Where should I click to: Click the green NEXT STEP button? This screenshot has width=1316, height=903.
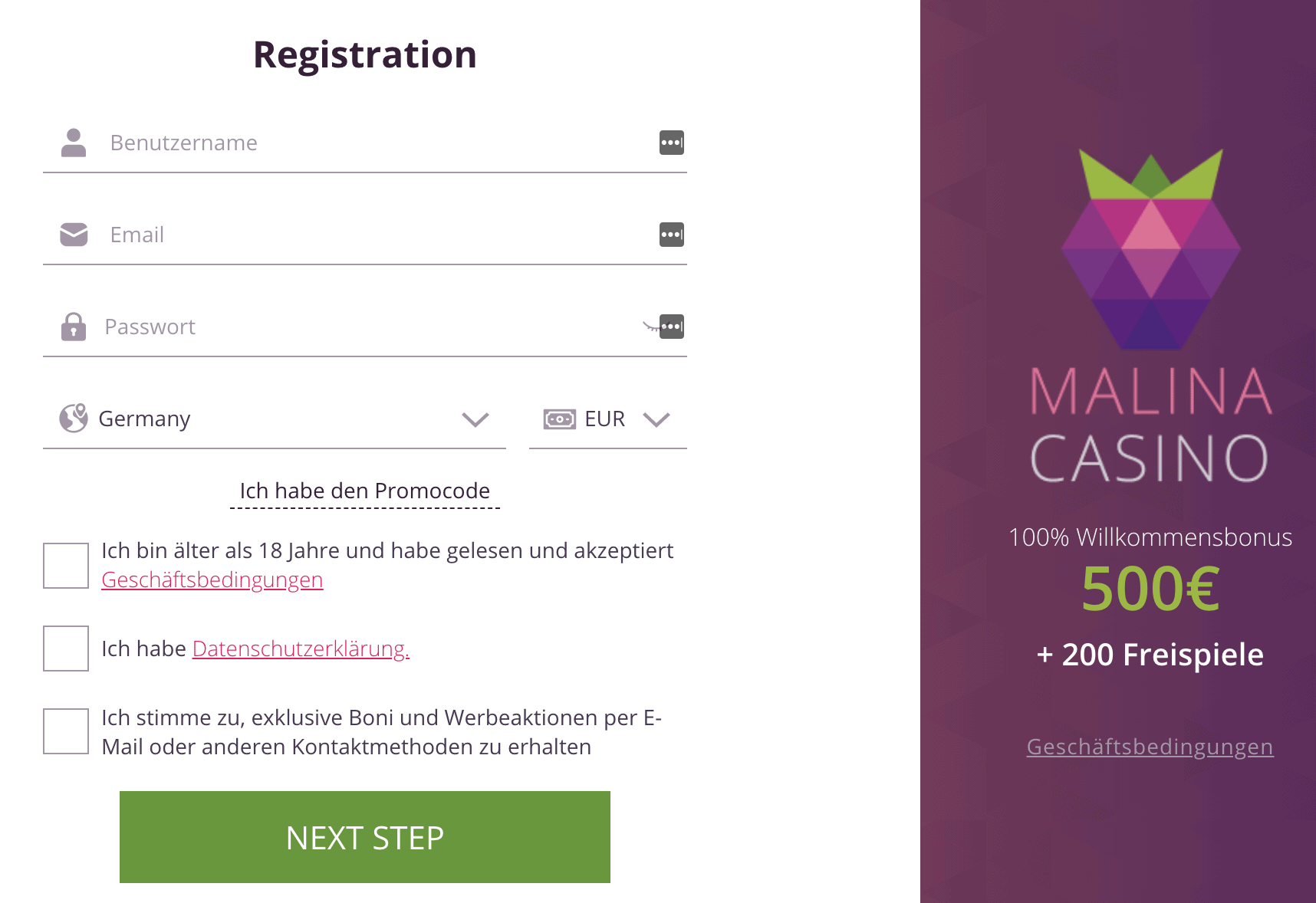(365, 837)
